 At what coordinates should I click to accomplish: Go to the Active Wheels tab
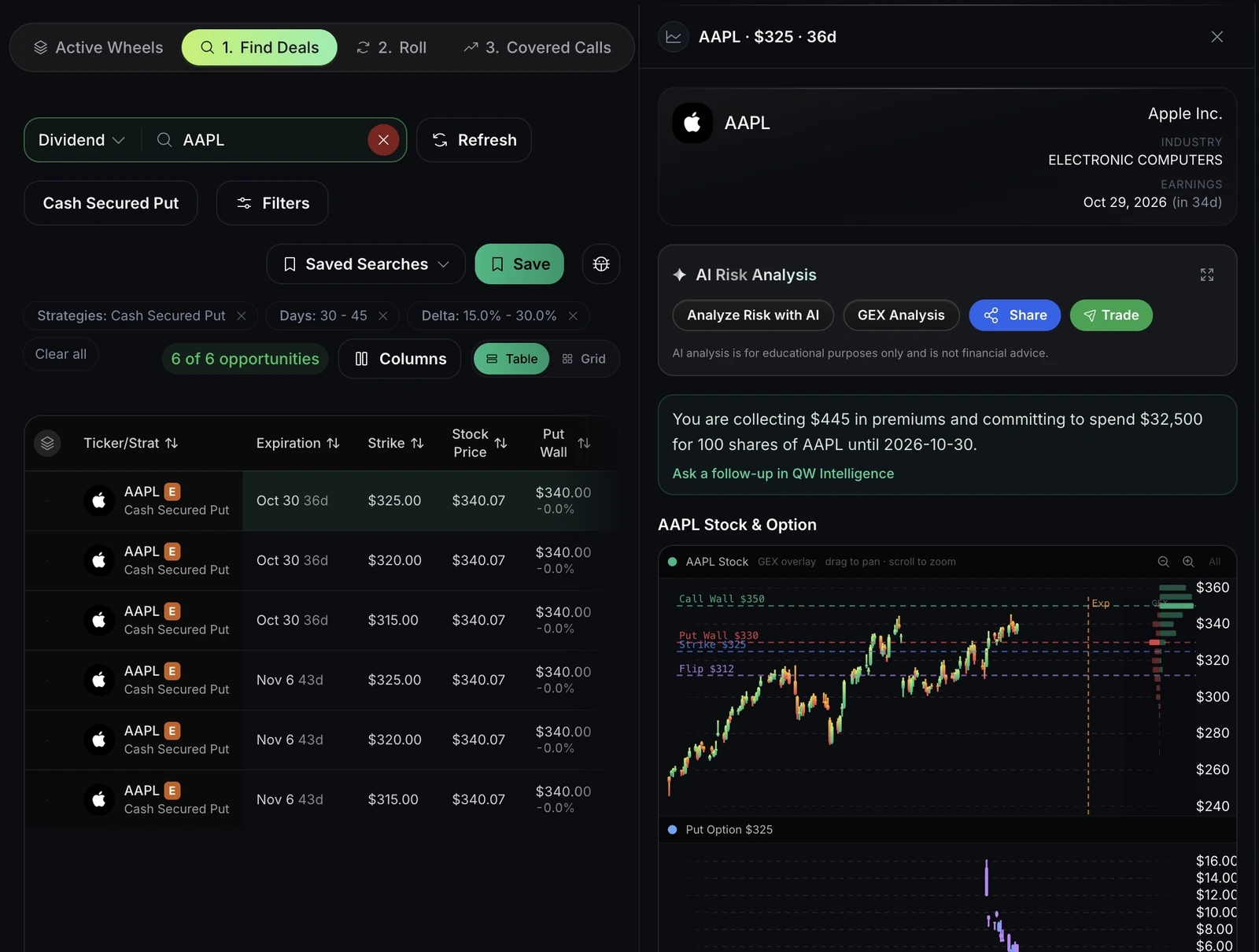(98, 47)
